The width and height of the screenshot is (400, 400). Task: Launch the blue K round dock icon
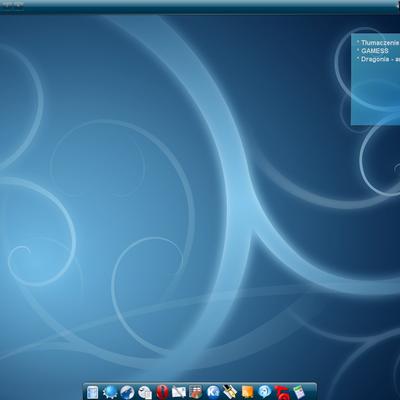(x=213, y=392)
